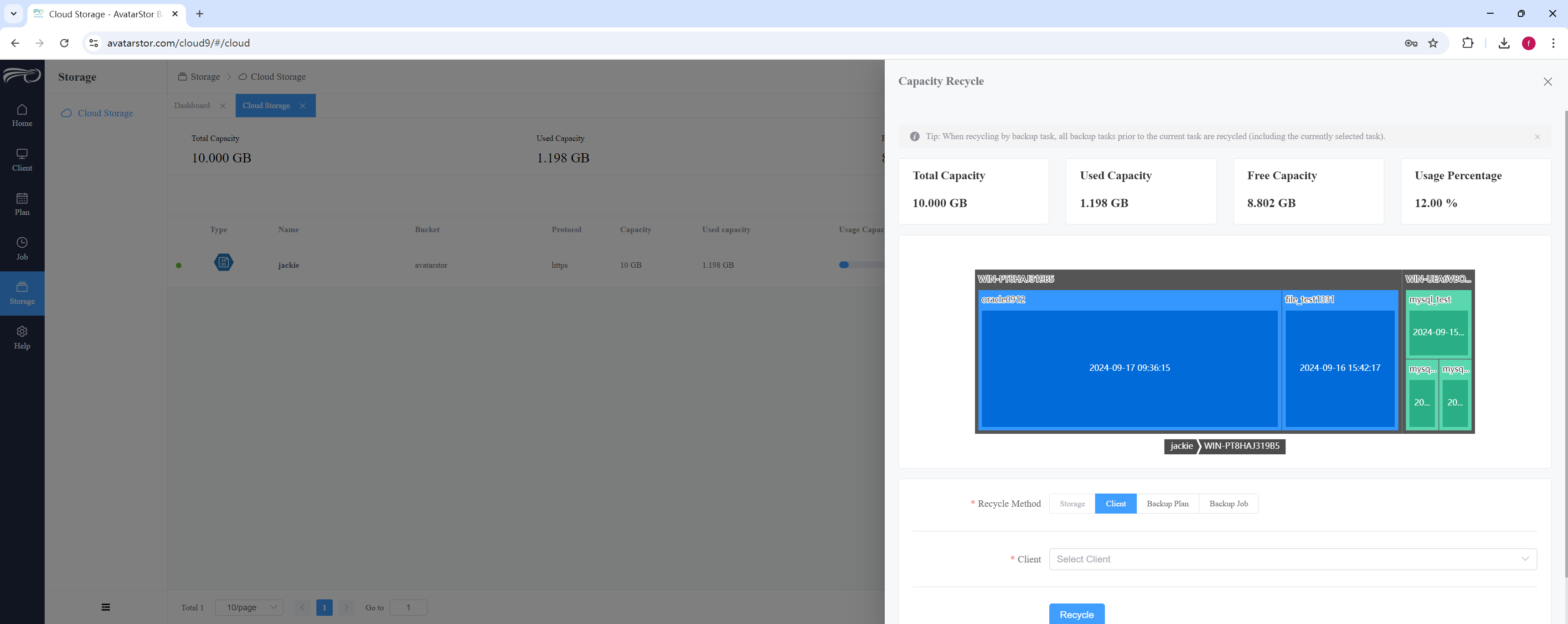Switch to the Cloud Storage page tab

pos(266,106)
